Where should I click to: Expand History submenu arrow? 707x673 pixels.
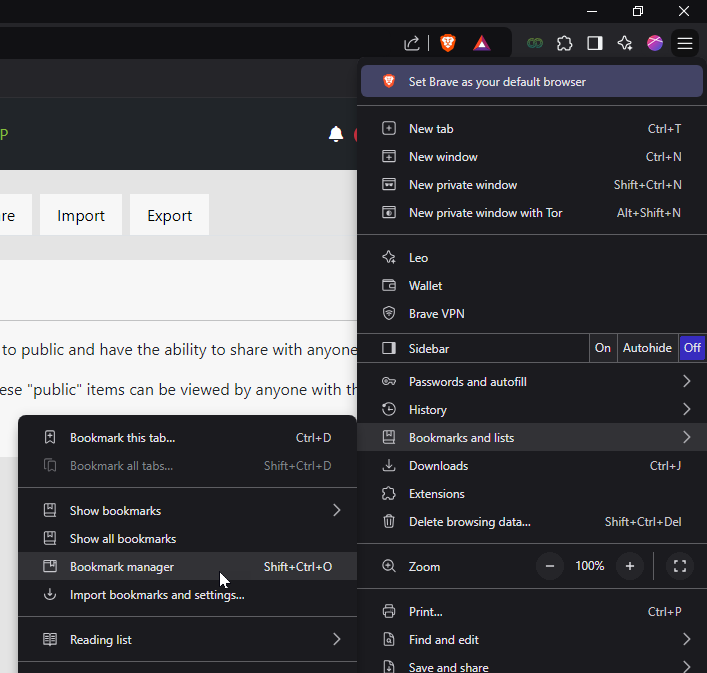pyautogui.click(x=686, y=410)
